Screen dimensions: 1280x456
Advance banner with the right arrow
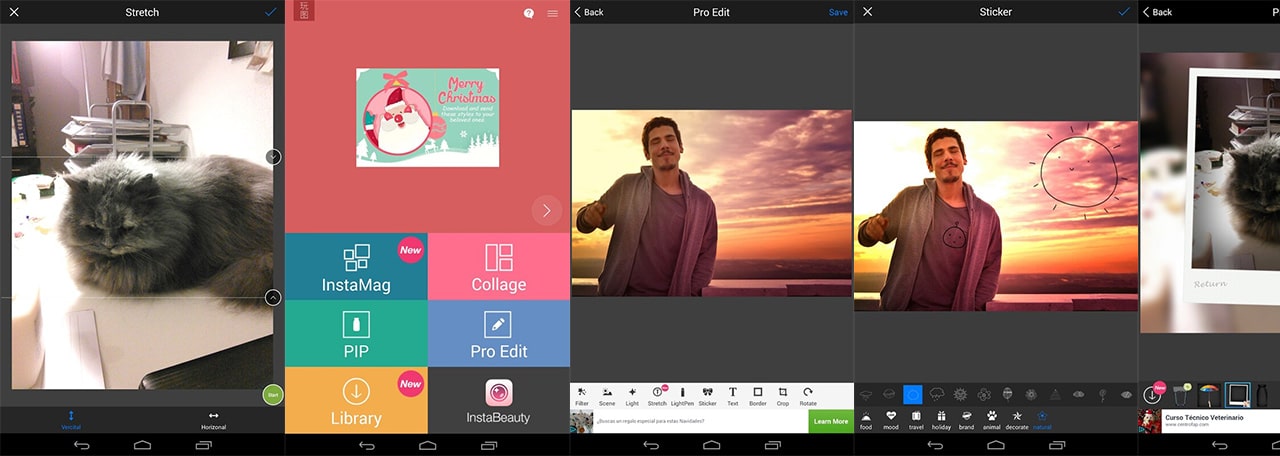point(546,211)
